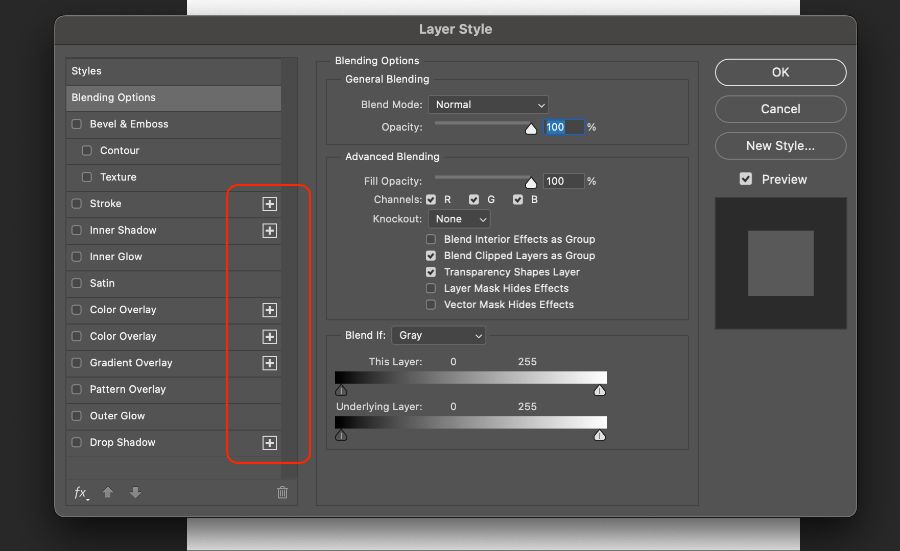Viewport: 900px width, 551px height.
Task: Open the Blend If Gray dropdown
Action: point(439,335)
